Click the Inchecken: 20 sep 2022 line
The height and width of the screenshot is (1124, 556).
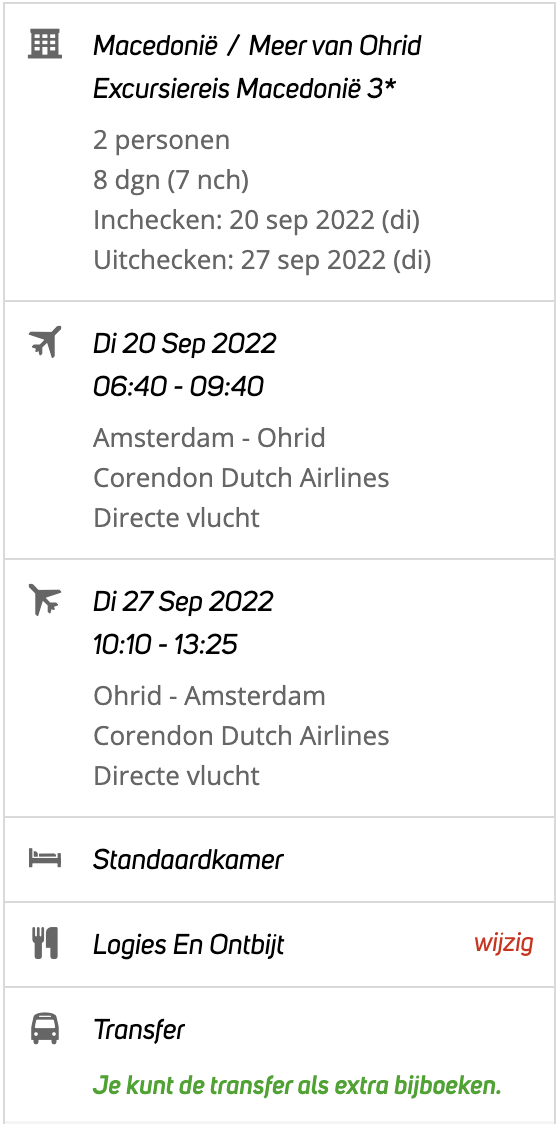(257, 220)
